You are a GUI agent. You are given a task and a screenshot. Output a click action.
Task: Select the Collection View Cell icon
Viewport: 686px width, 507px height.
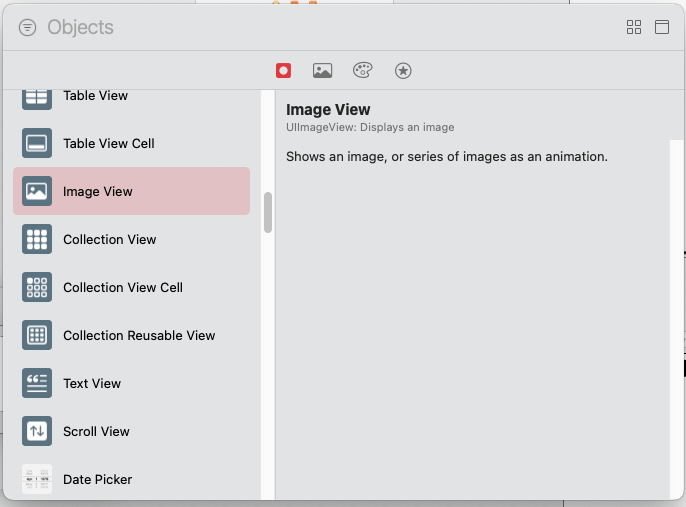pos(37,287)
